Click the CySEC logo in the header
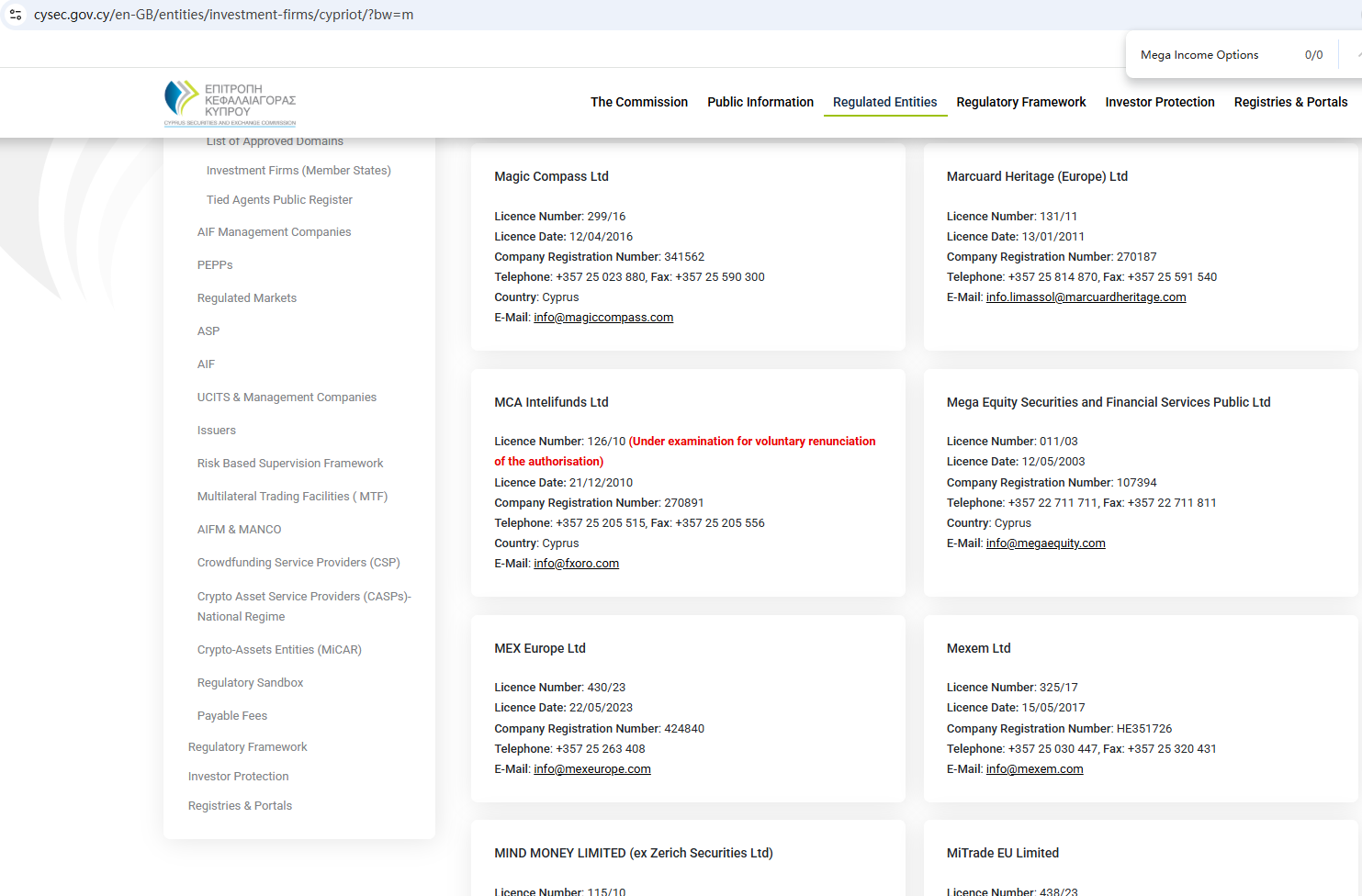 pyautogui.click(x=230, y=103)
